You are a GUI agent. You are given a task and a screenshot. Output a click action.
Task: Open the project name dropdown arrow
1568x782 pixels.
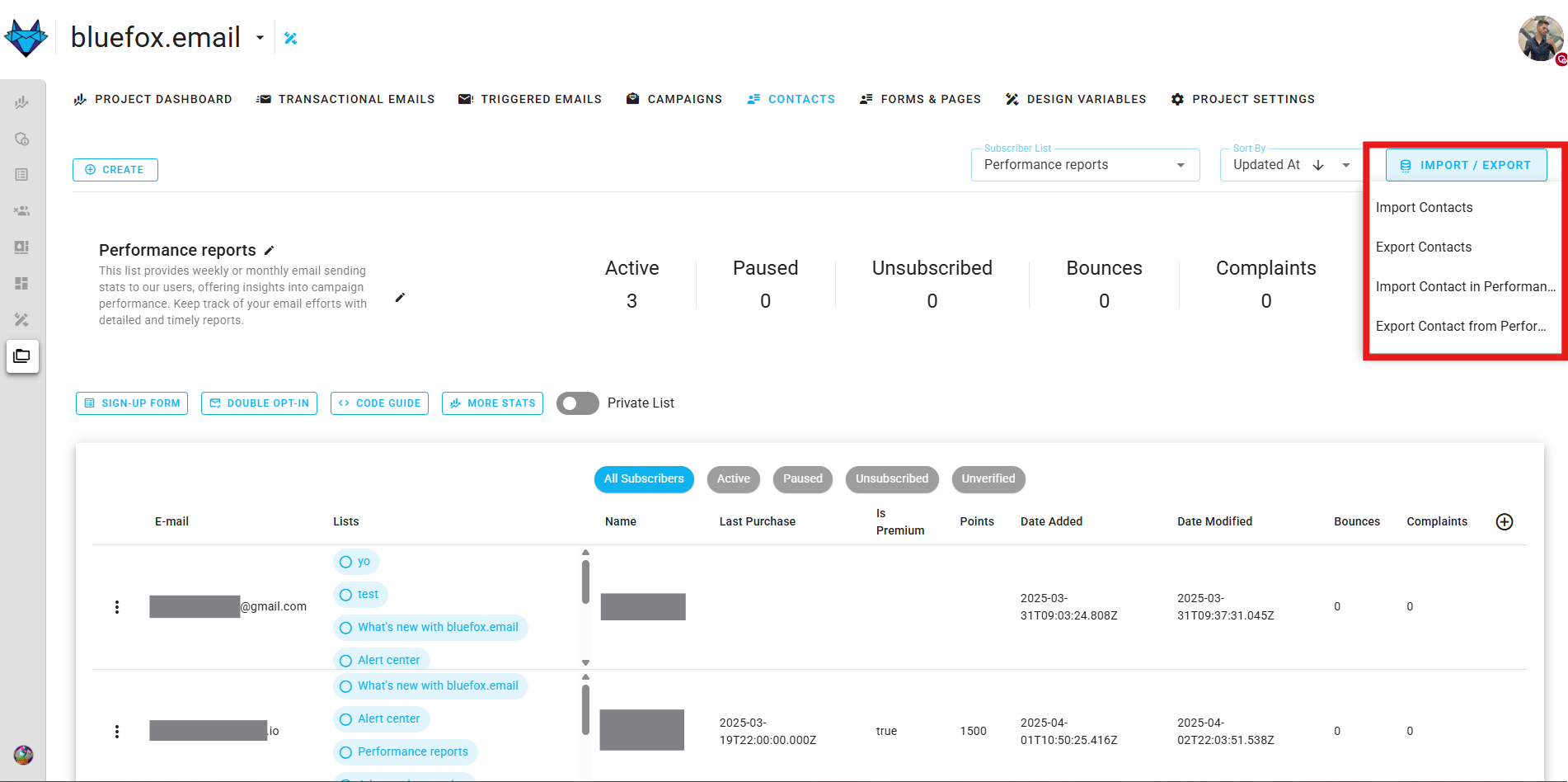tap(260, 38)
